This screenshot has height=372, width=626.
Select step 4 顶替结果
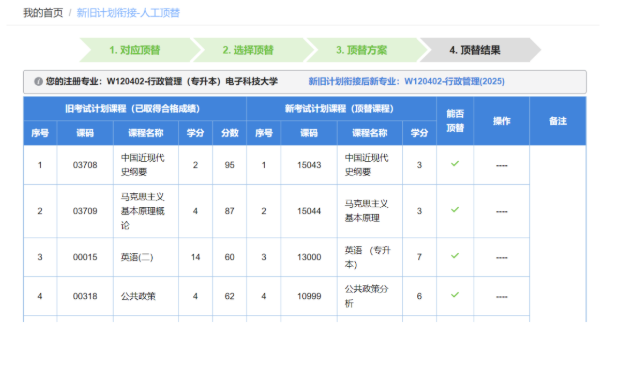pyautogui.click(x=475, y=50)
